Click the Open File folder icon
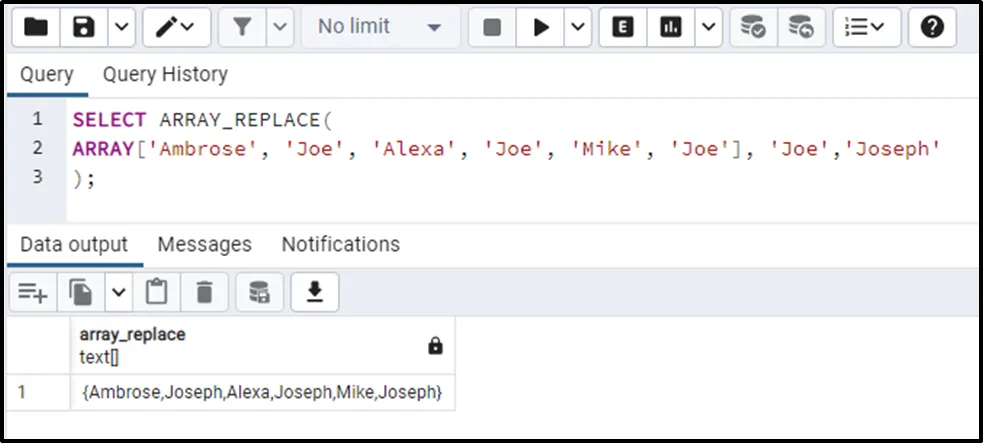983x443 pixels. point(36,28)
